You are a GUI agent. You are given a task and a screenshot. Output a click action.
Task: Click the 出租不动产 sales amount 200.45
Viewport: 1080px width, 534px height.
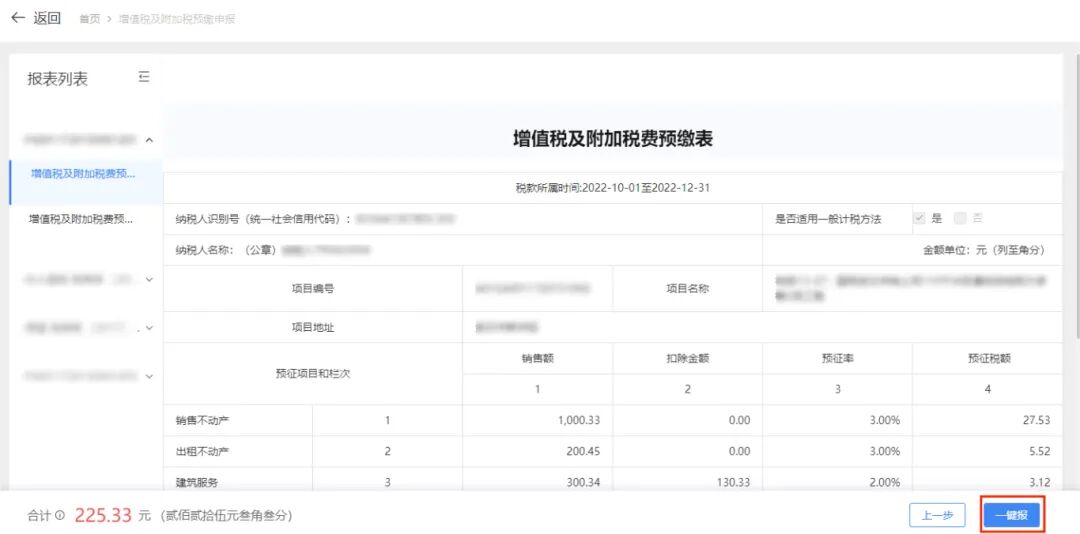[584, 451]
